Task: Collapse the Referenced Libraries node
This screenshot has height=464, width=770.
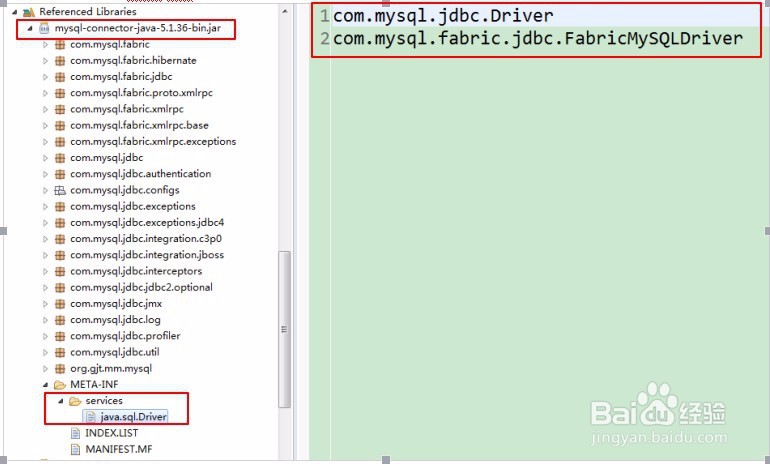Action: (14, 12)
